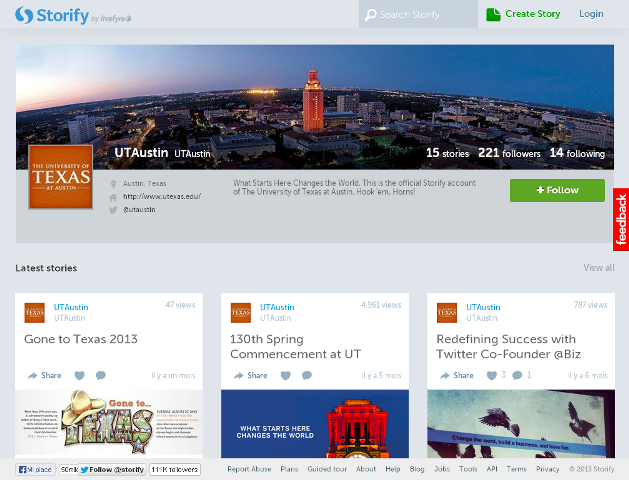Image resolution: width=629 pixels, height=480 pixels.
Task: Click UTAustin author name on Gone to Texas card
Action: point(71,307)
